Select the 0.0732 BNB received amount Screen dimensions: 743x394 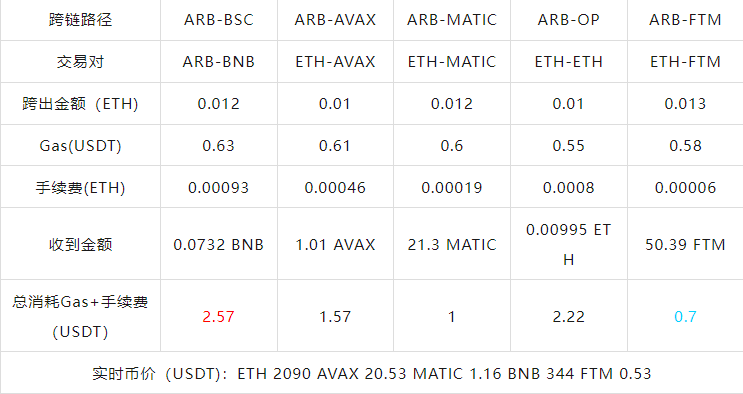pos(218,245)
